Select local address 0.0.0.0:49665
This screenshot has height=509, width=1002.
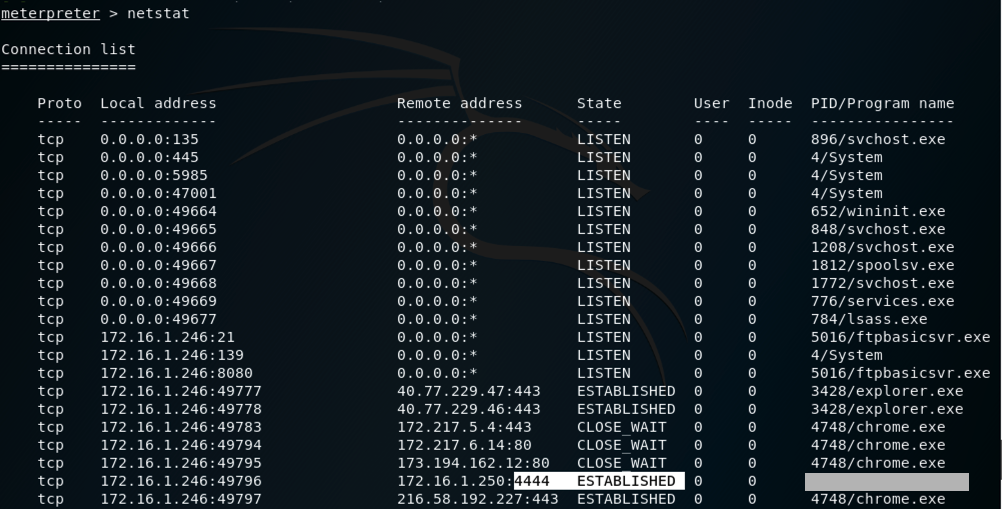158,229
